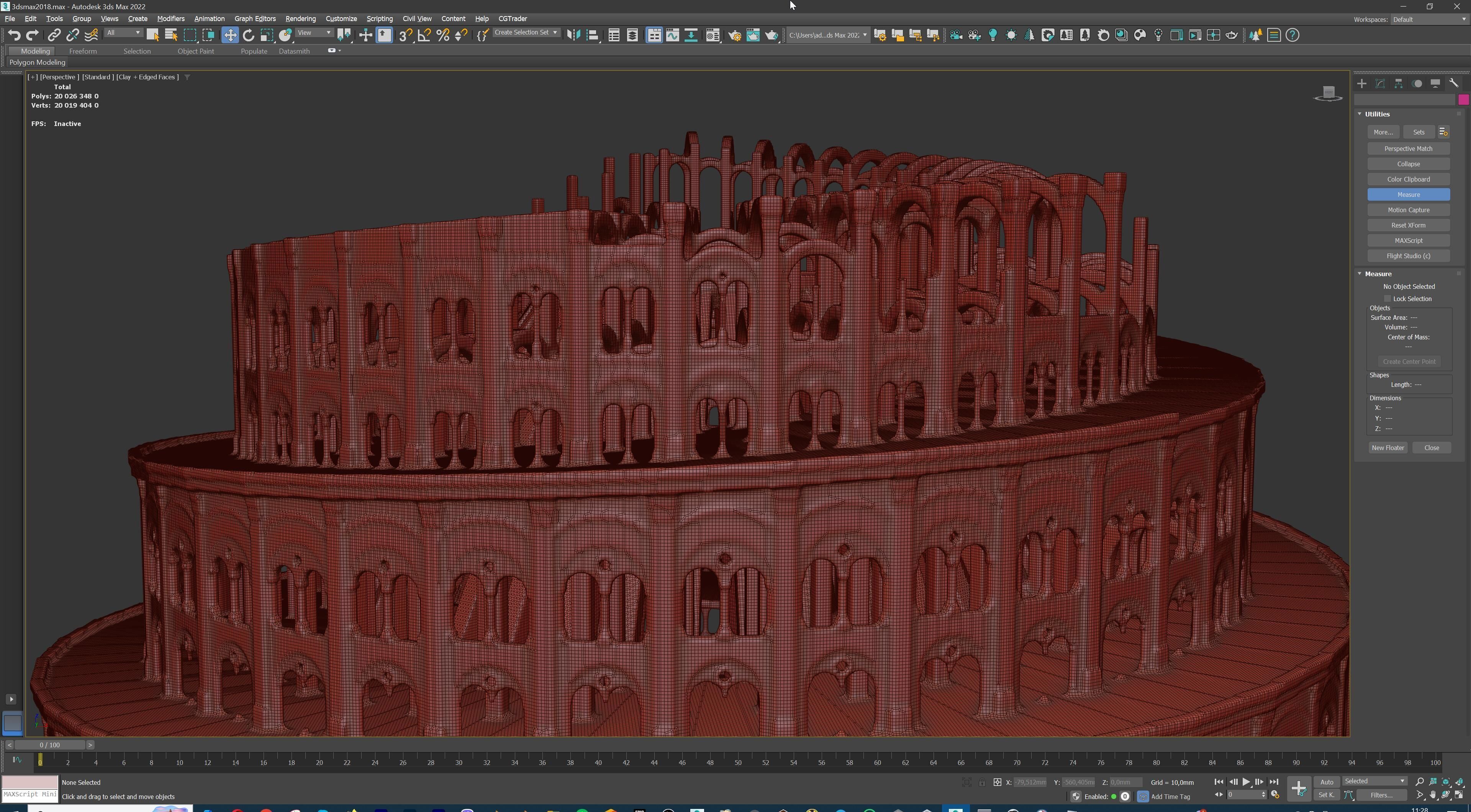This screenshot has width=1471, height=812.
Task: Click the Bind to Space Warp icon
Action: pos(91,35)
